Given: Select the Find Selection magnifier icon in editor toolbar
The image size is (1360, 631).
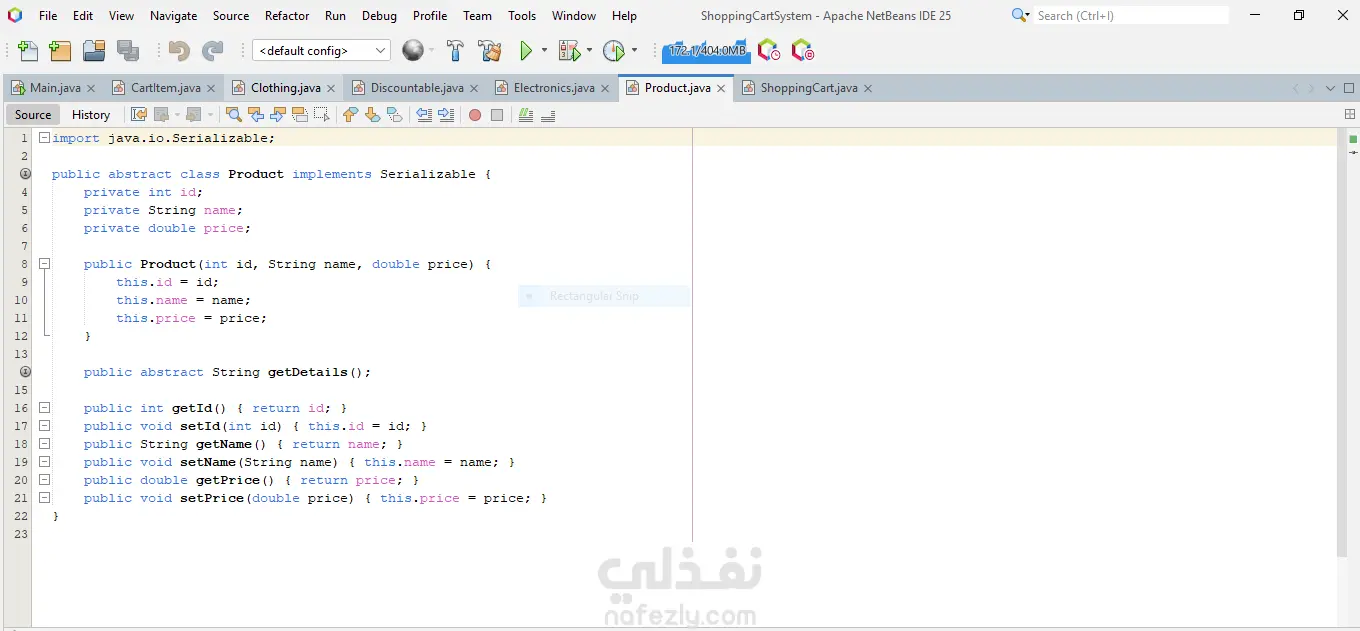Looking at the screenshot, I should (235, 114).
